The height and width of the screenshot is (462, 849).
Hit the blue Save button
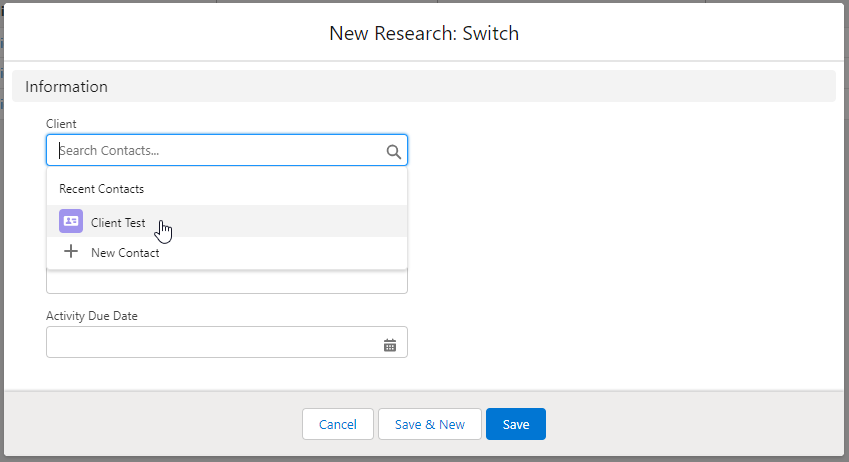(516, 424)
